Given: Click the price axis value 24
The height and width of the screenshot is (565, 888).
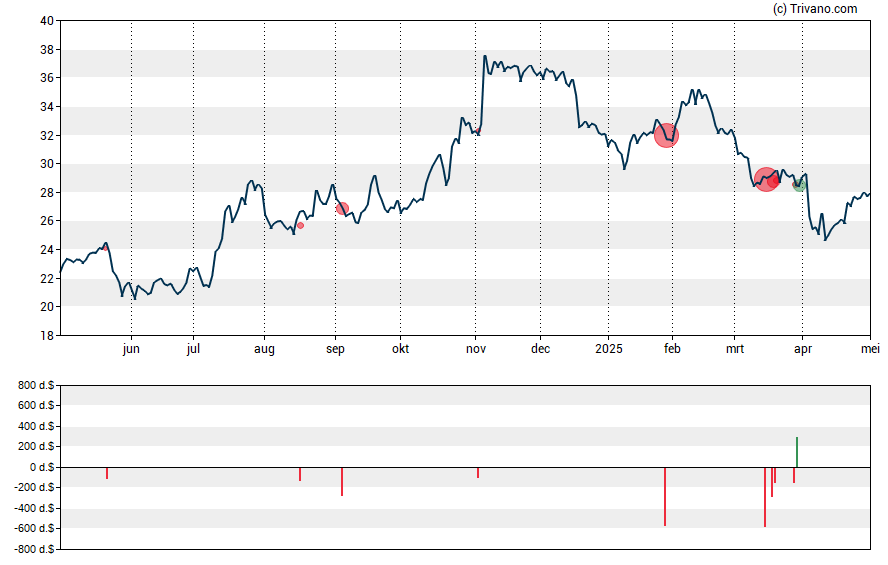Looking at the screenshot, I should 47,250.
